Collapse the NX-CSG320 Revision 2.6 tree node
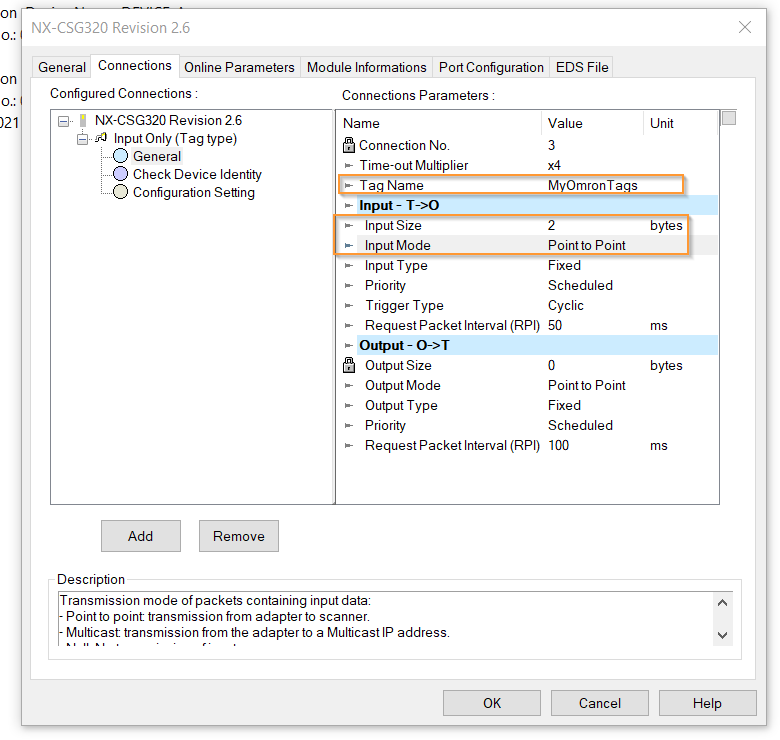 [x=63, y=121]
